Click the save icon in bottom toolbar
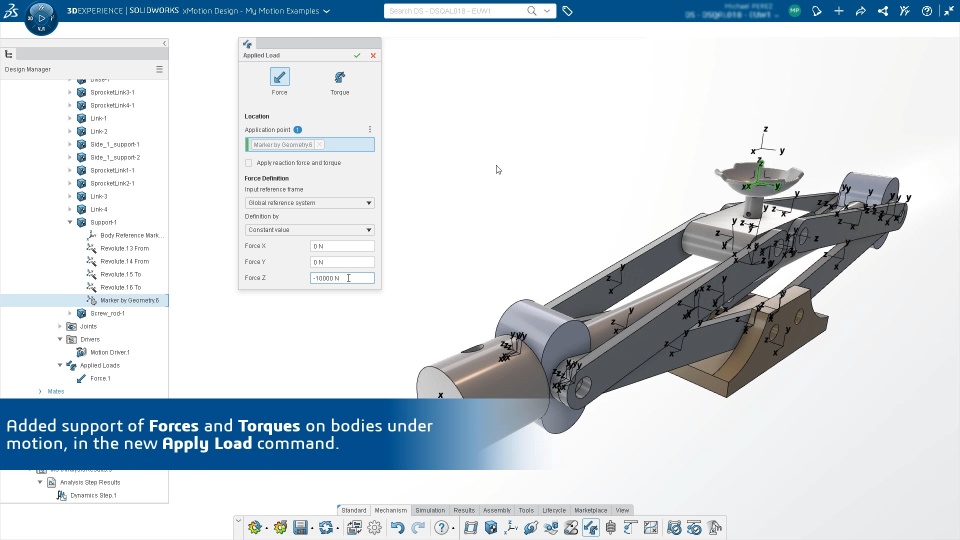This screenshot has height=540, width=960. pos(300,527)
